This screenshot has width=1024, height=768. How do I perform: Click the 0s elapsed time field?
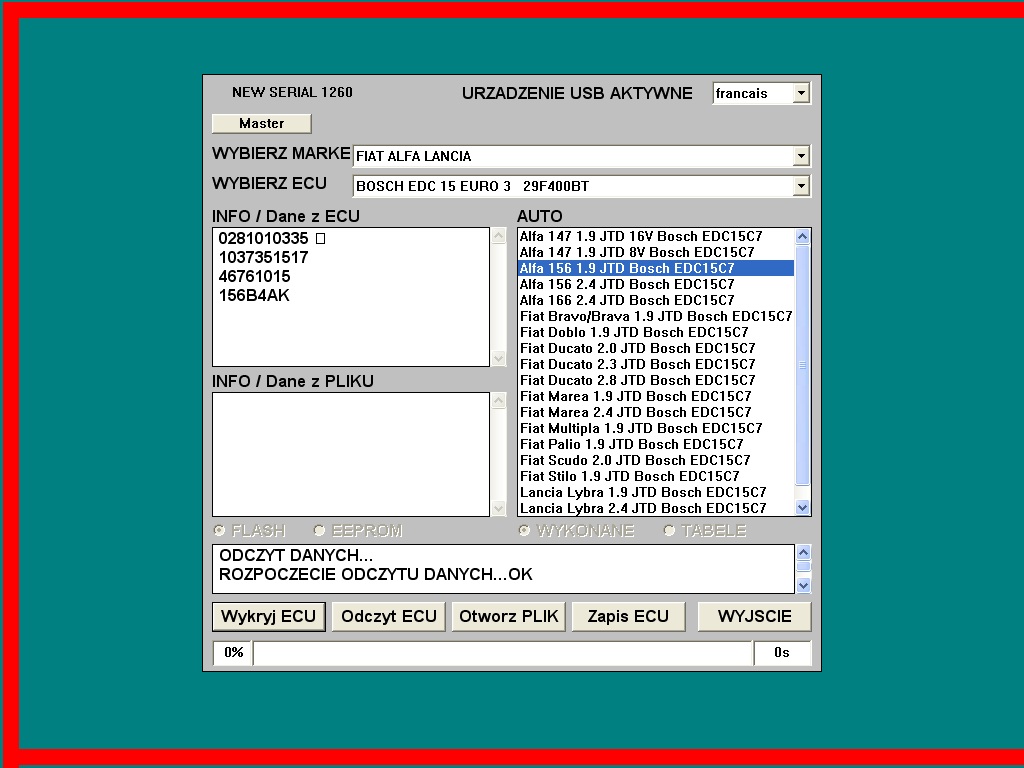782,652
